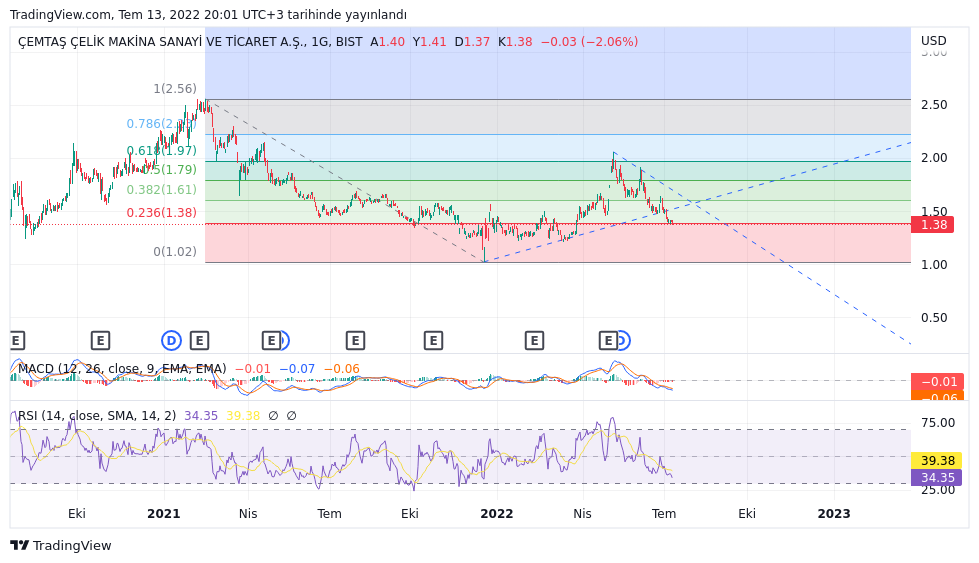Open the dividend marker before 2021
The height and width of the screenshot is (563, 979).
coord(171,341)
